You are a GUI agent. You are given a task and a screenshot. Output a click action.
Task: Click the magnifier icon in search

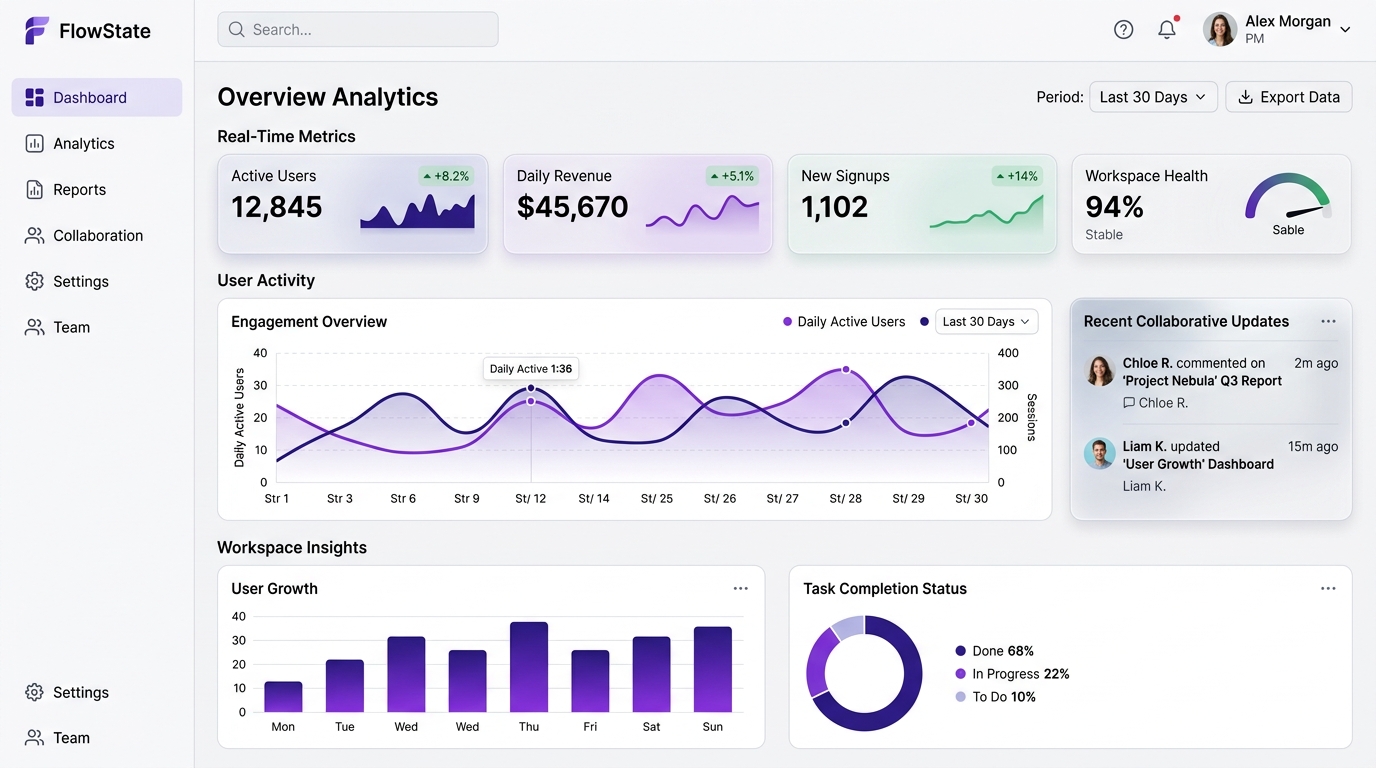[x=237, y=30]
